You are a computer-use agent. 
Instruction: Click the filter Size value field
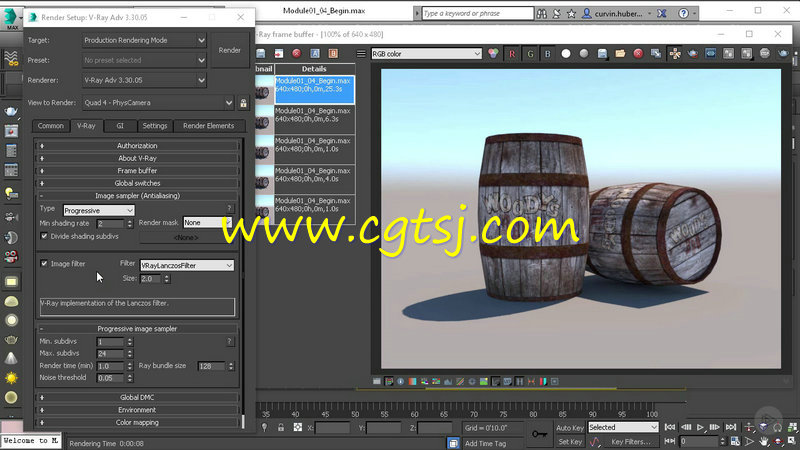coord(150,279)
